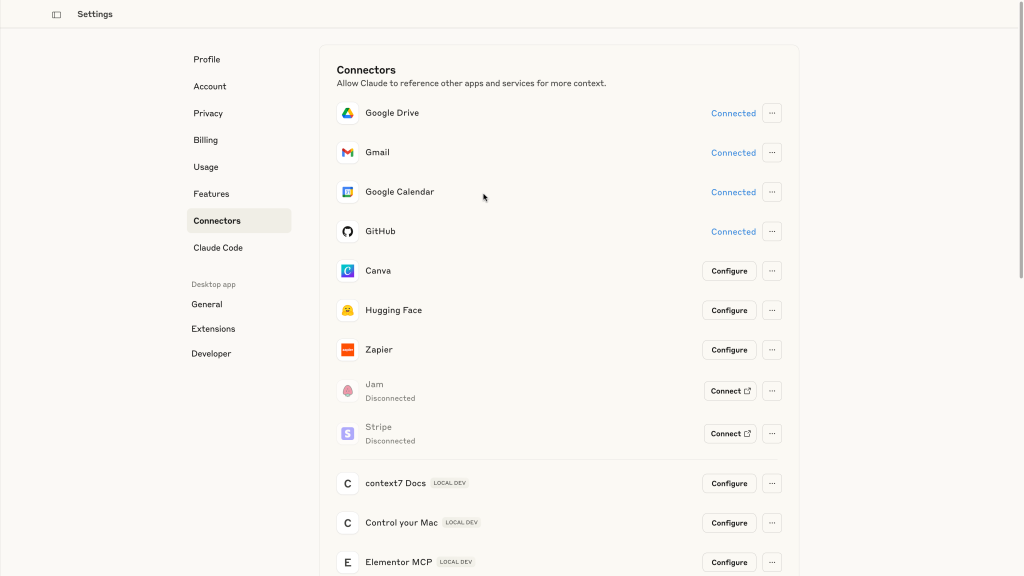Click the context7 Docs letter icon

pyautogui.click(x=347, y=484)
